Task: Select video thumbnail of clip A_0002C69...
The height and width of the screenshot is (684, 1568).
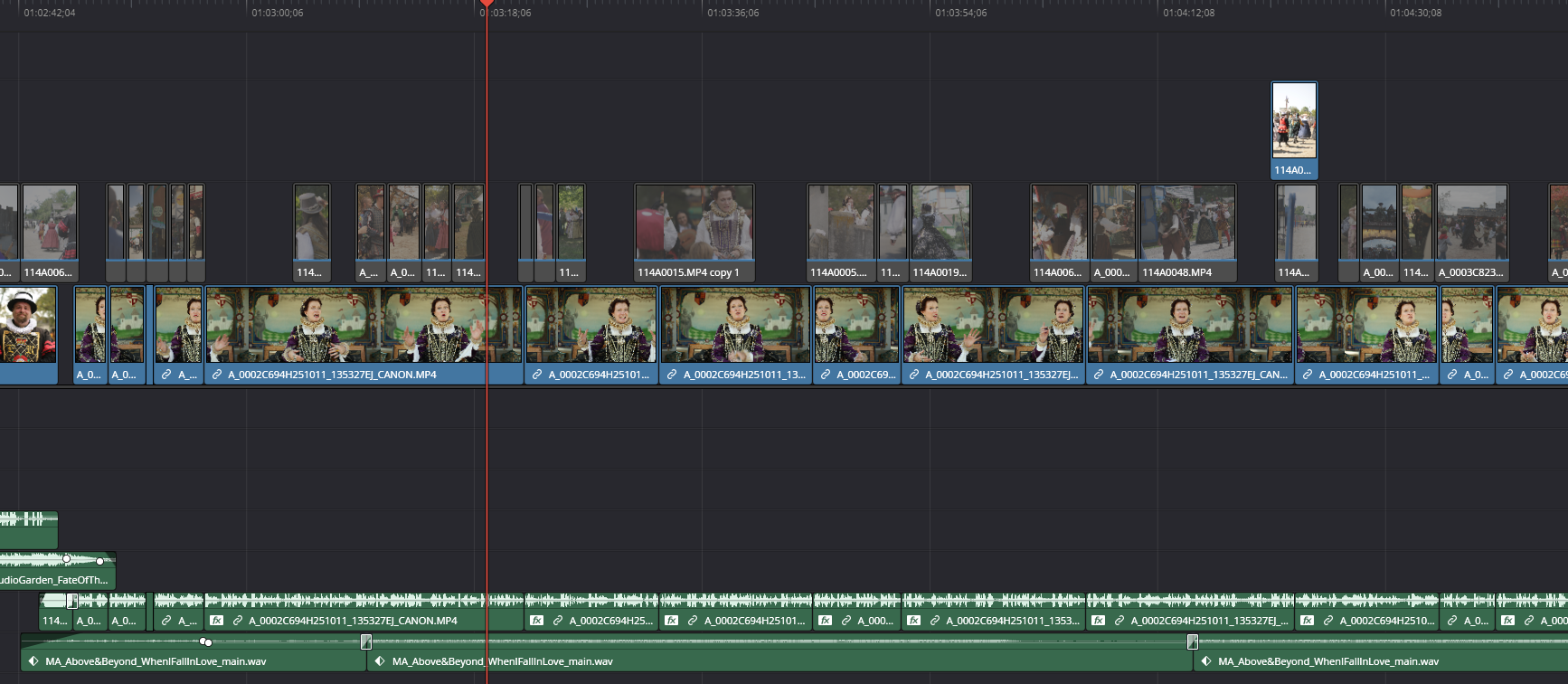Action: (856, 326)
